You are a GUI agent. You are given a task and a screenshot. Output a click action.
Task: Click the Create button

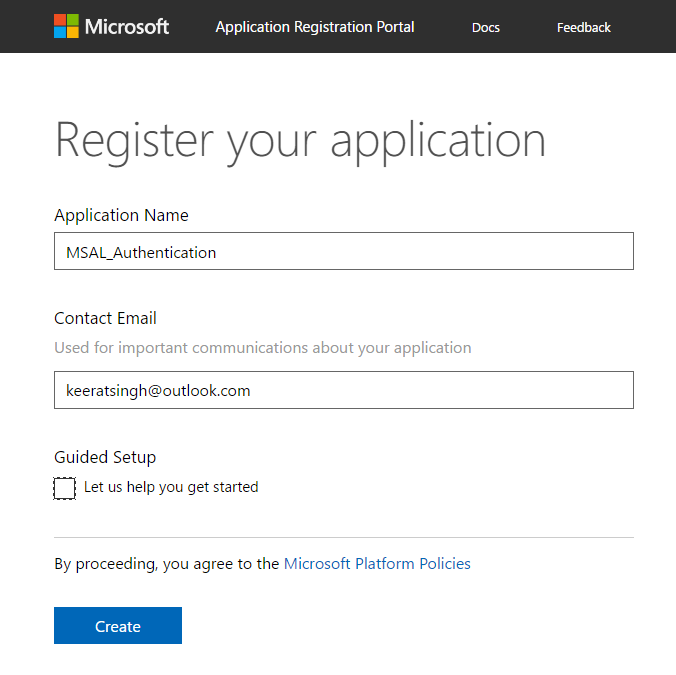pyautogui.click(x=118, y=625)
